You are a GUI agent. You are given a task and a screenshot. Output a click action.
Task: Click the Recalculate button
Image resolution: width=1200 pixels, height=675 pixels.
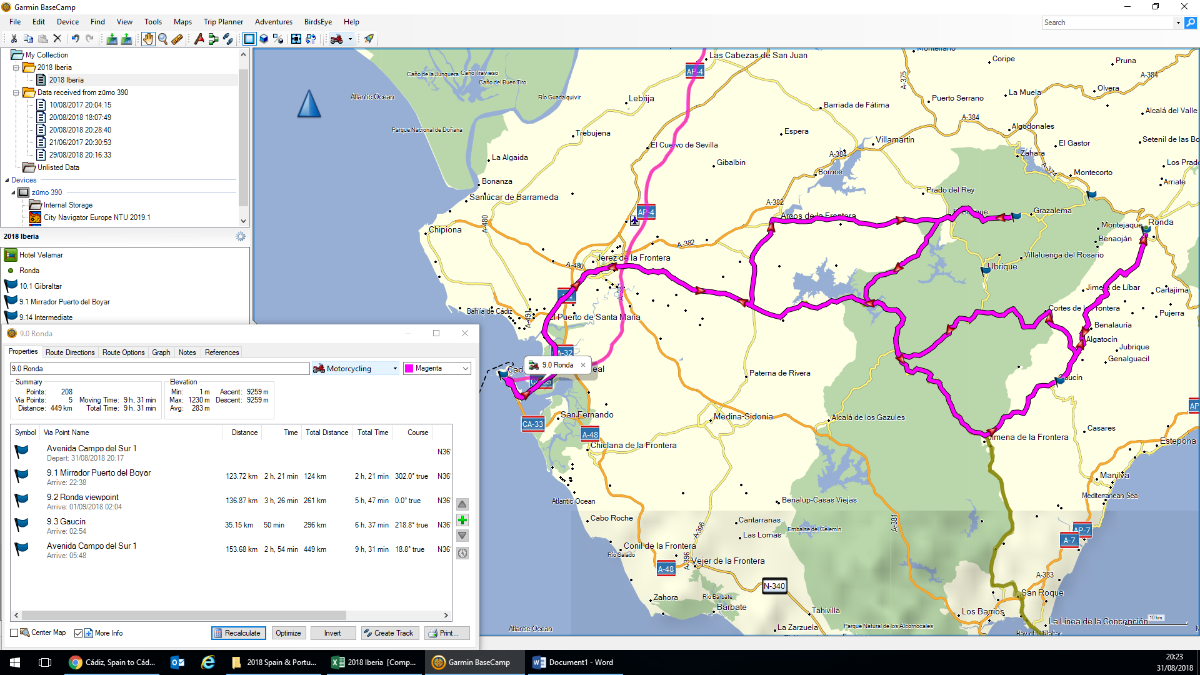238,633
